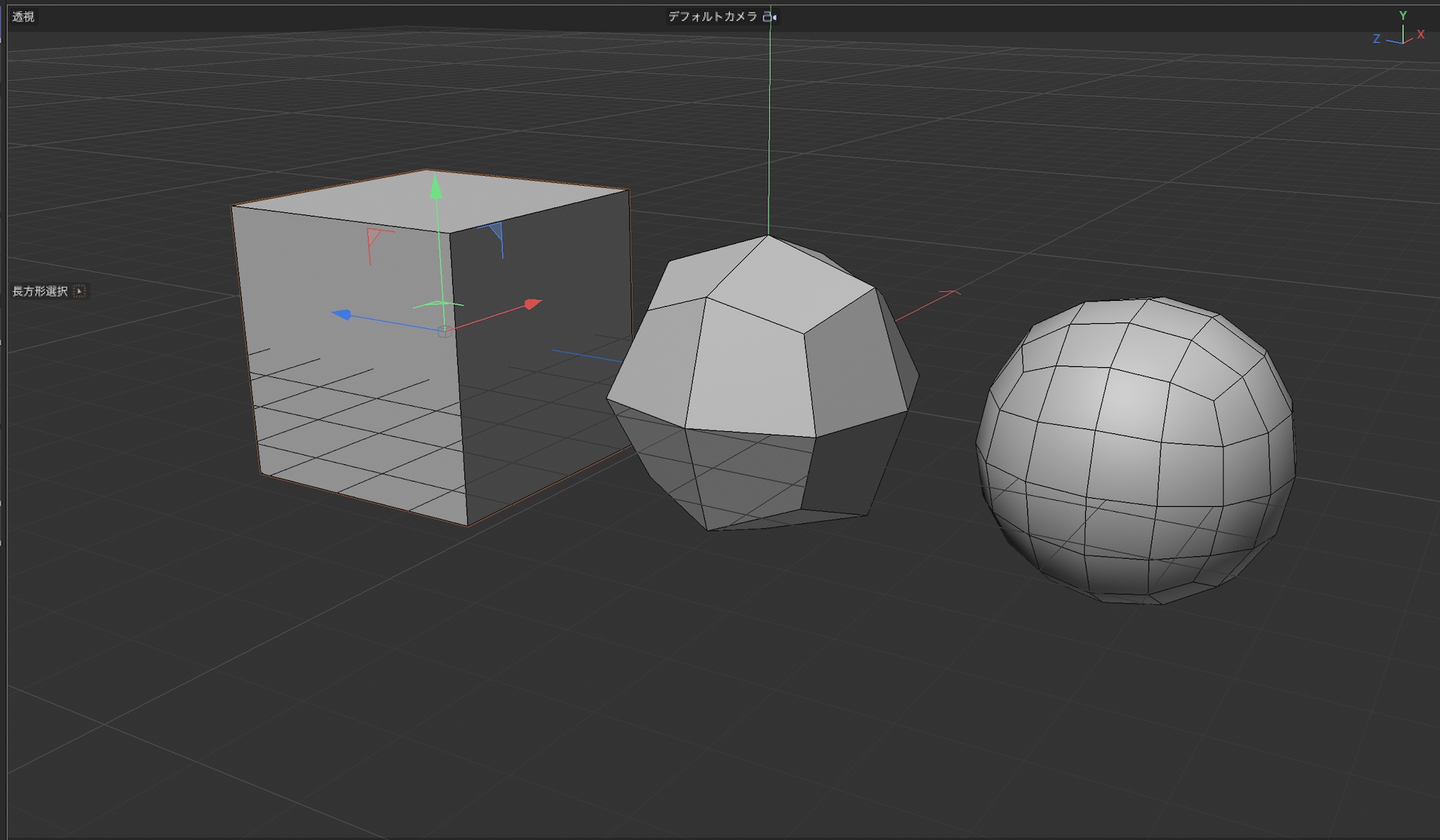Click the 透視 view label
The width and height of the screenshot is (1440, 840).
23,17
